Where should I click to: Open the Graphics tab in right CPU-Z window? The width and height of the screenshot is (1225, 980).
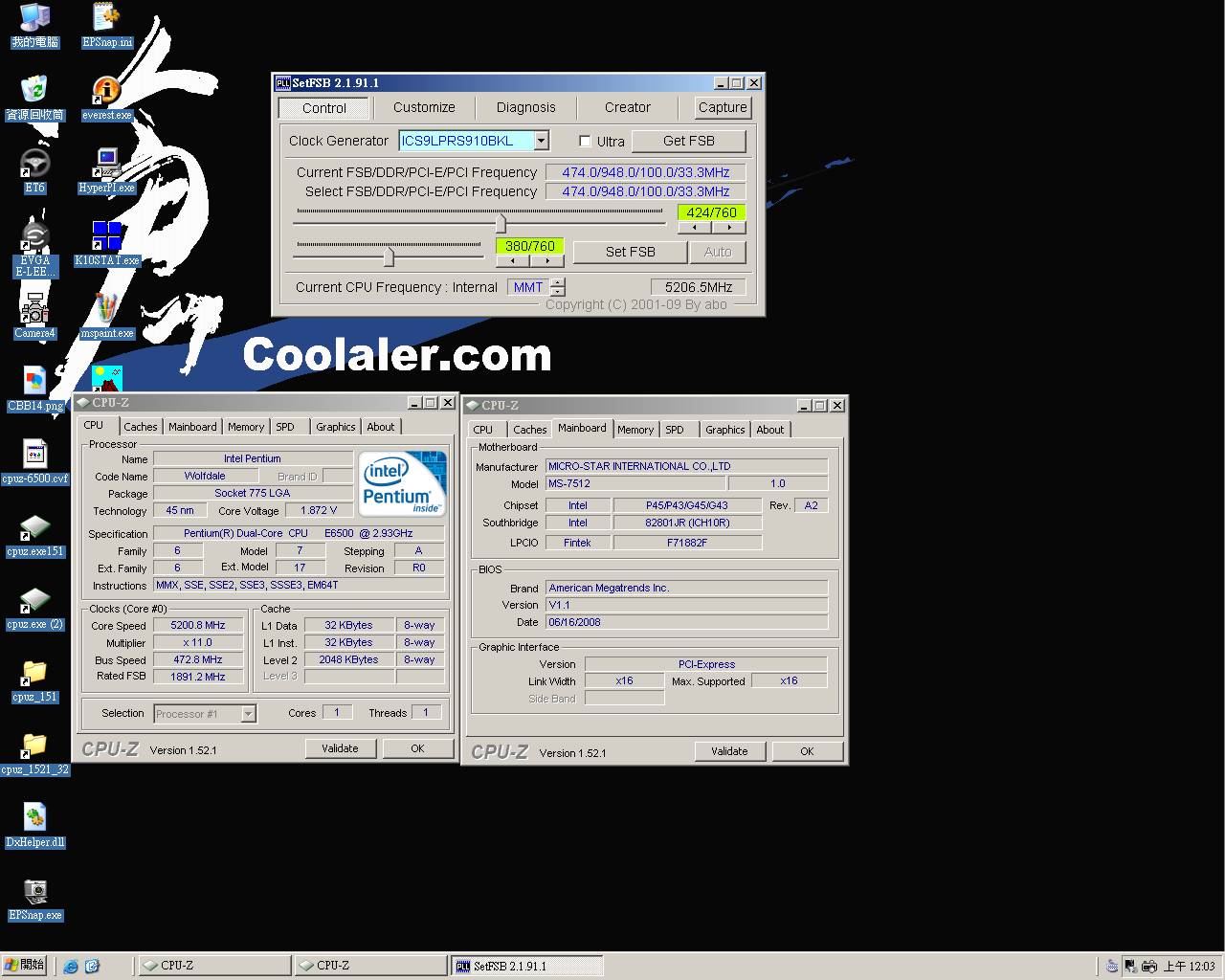pyautogui.click(x=724, y=430)
